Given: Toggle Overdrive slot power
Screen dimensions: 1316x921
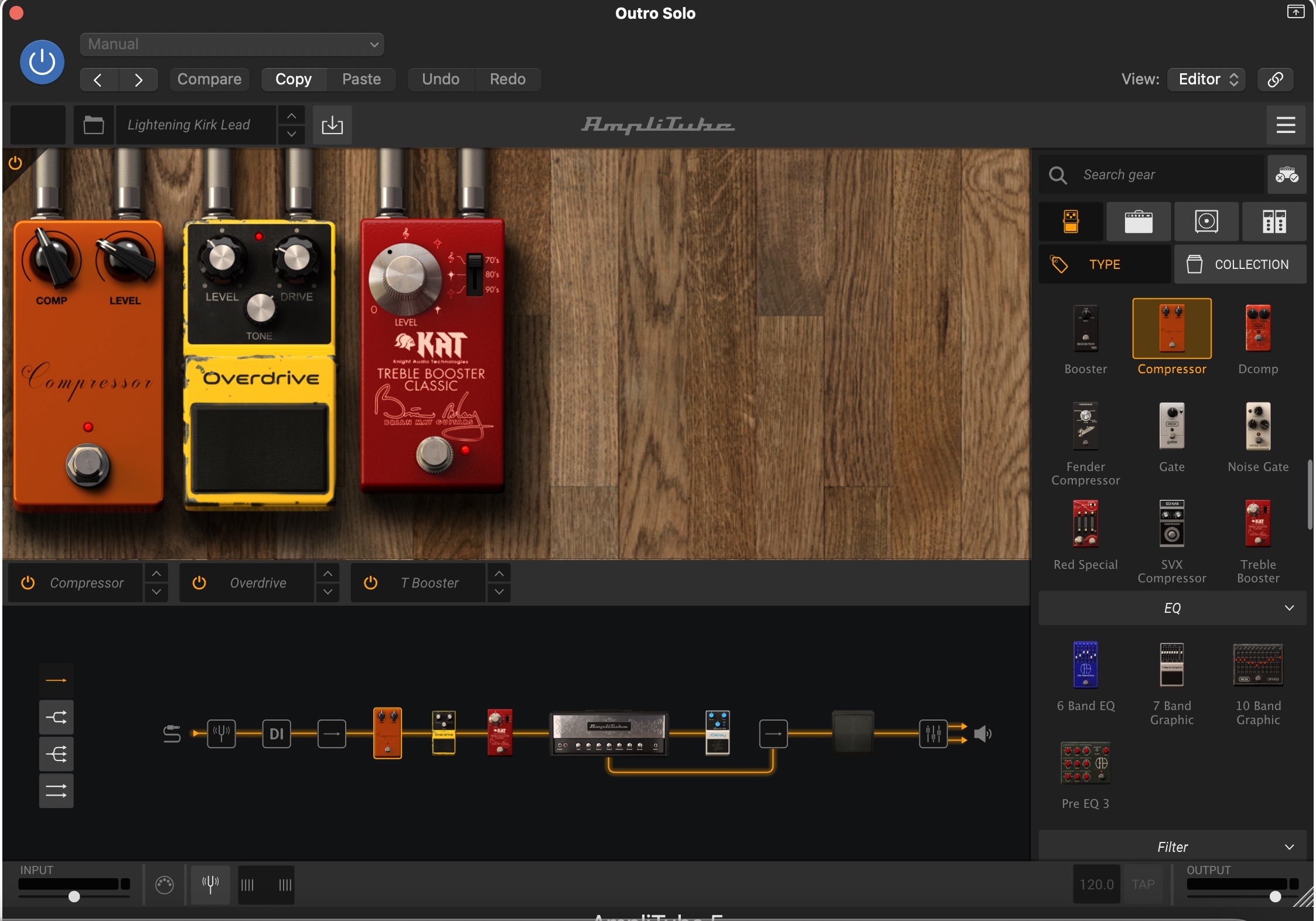Looking at the screenshot, I should [199, 583].
